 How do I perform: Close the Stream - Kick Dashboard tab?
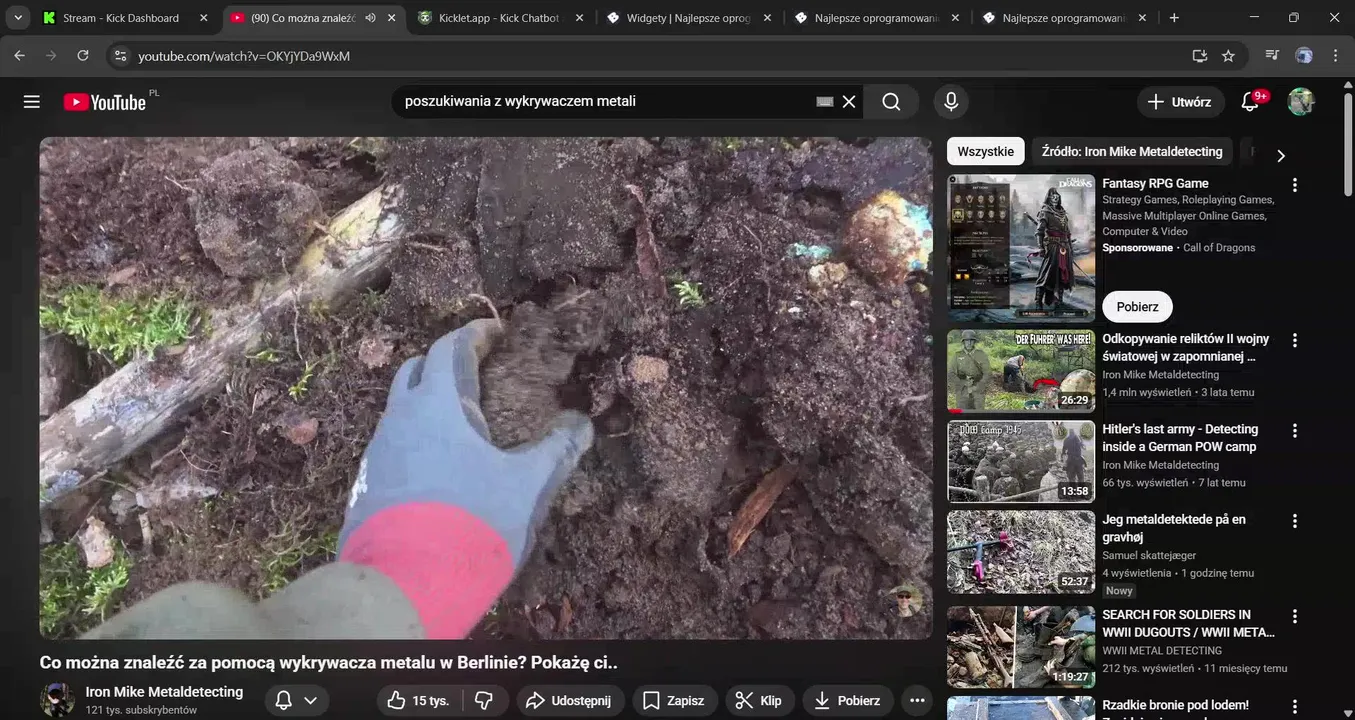tap(203, 18)
